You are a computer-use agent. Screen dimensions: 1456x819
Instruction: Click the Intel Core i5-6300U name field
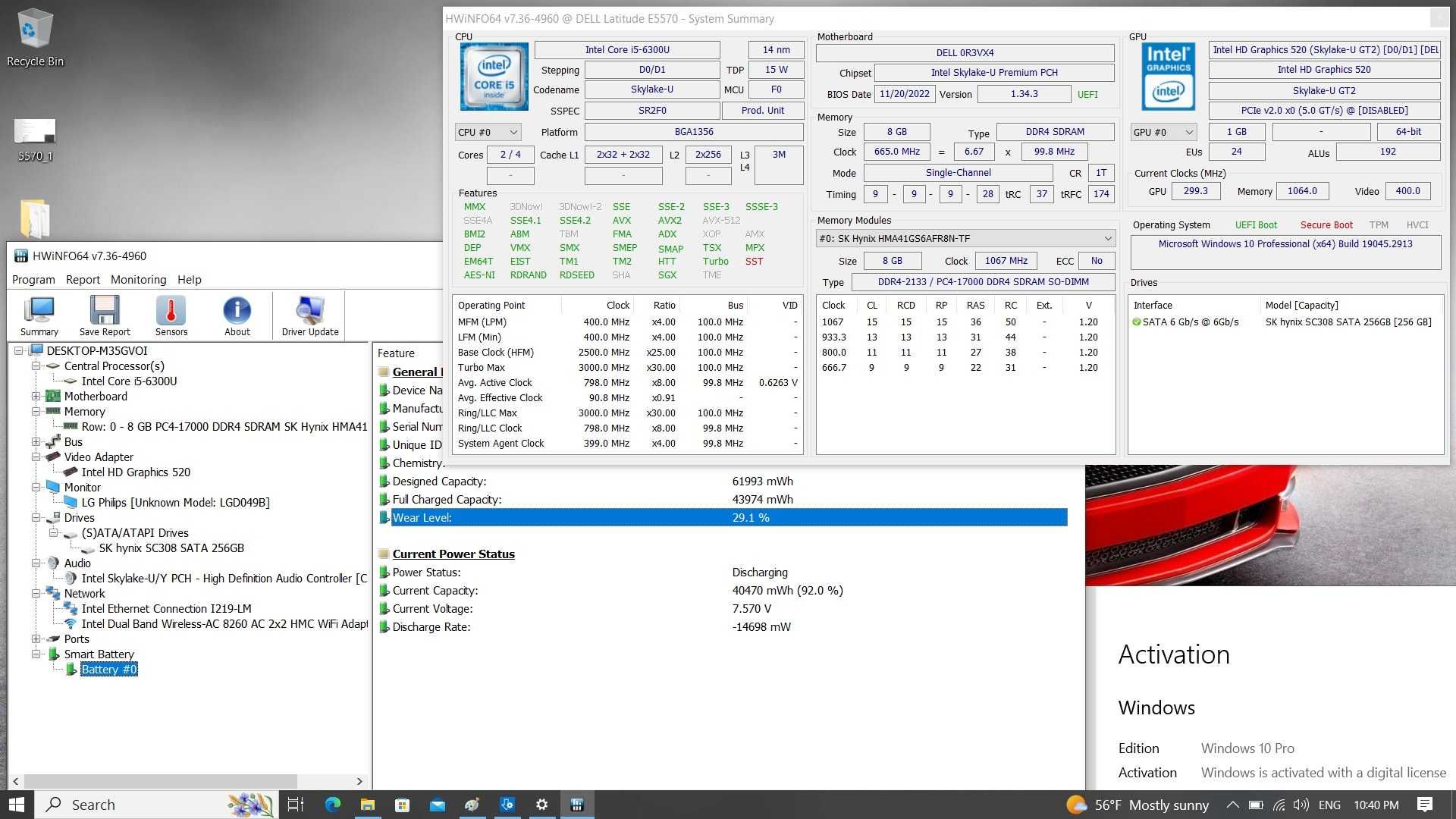627,50
